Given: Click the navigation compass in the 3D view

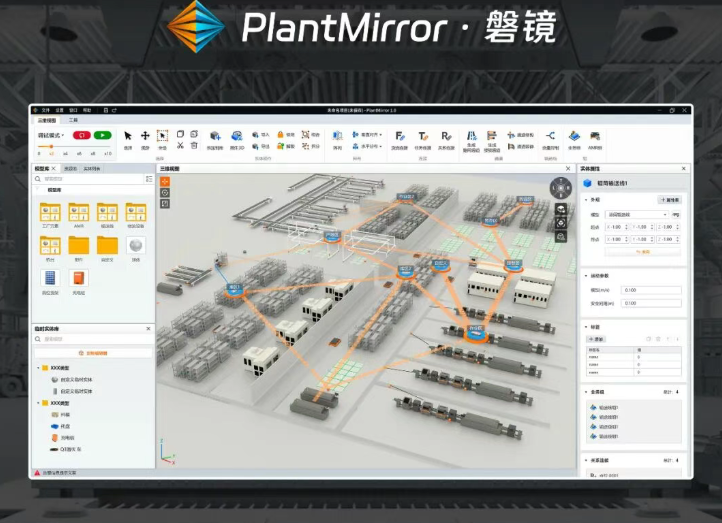Looking at the screenshot, I should coord(561,187).
